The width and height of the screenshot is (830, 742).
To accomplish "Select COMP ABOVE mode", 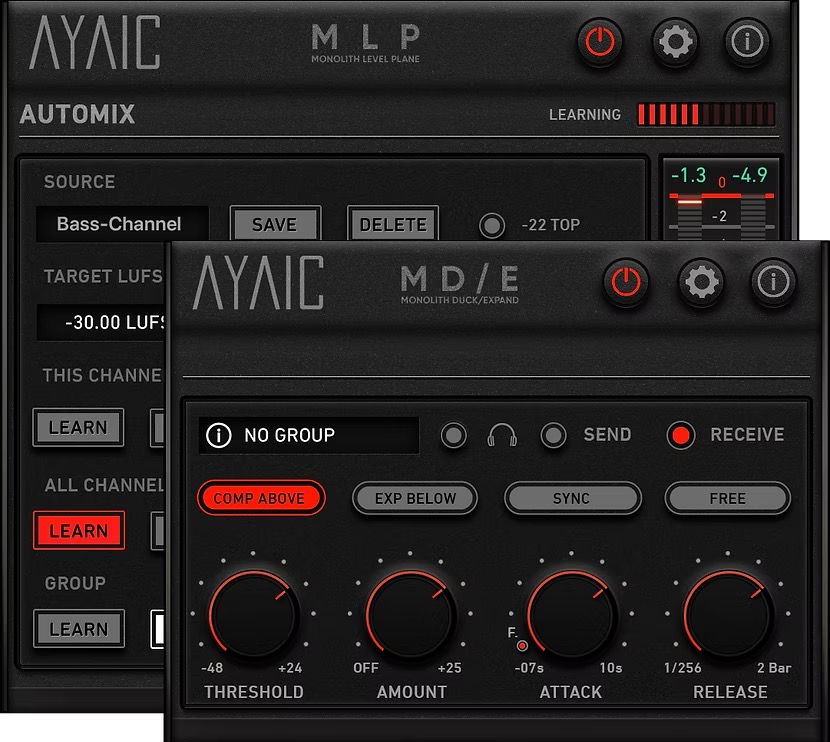I will 260,498.
